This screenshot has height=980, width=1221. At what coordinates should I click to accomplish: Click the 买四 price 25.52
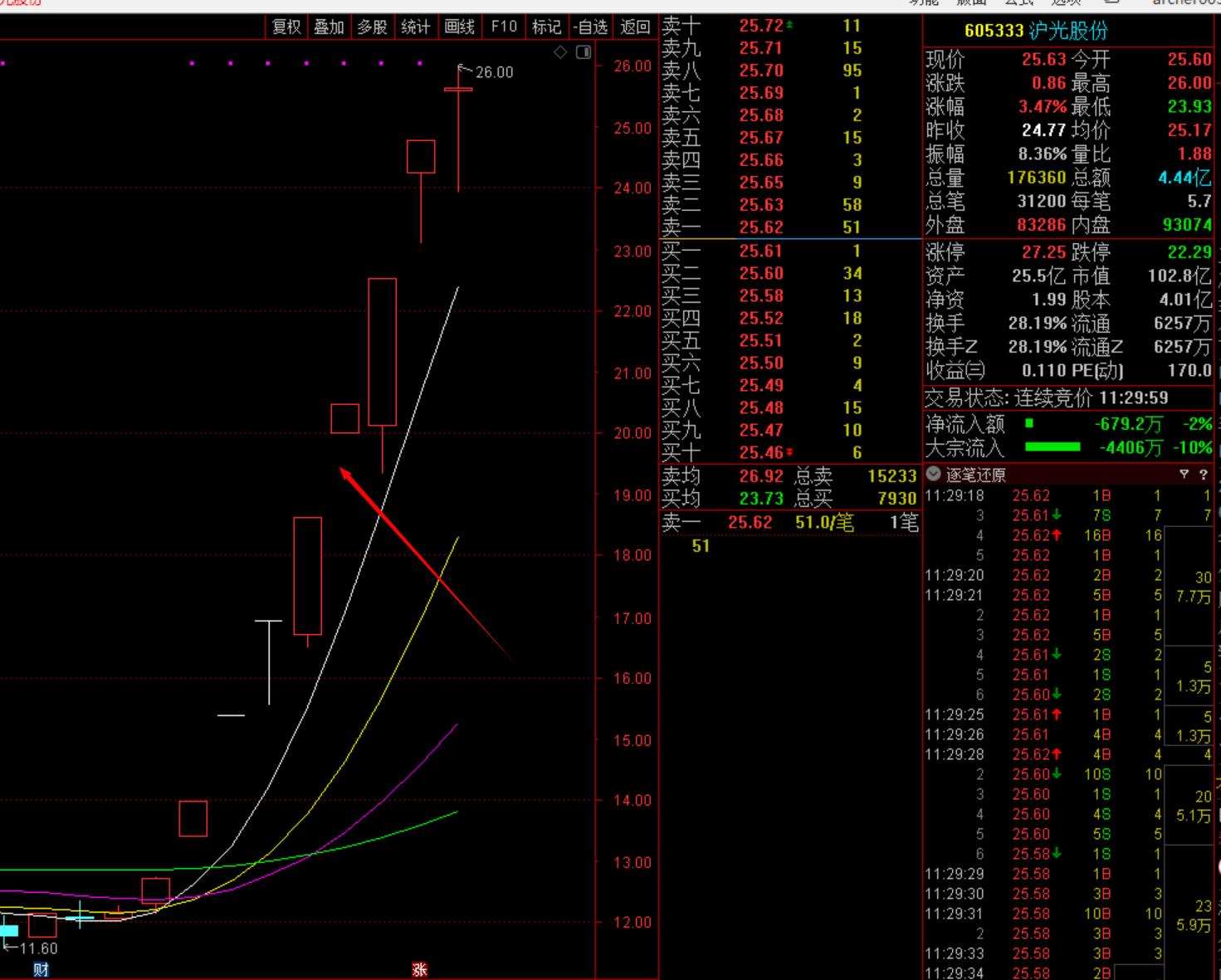[x=761, y=318]
